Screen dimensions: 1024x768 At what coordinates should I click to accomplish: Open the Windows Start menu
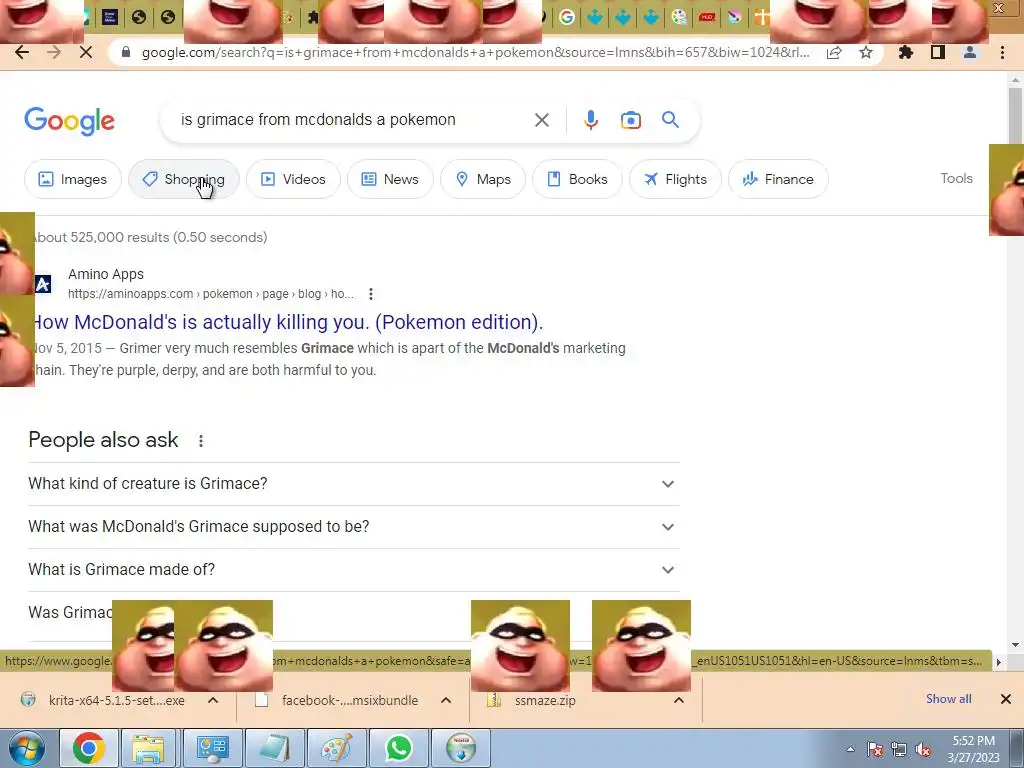(x=26, y=748)
